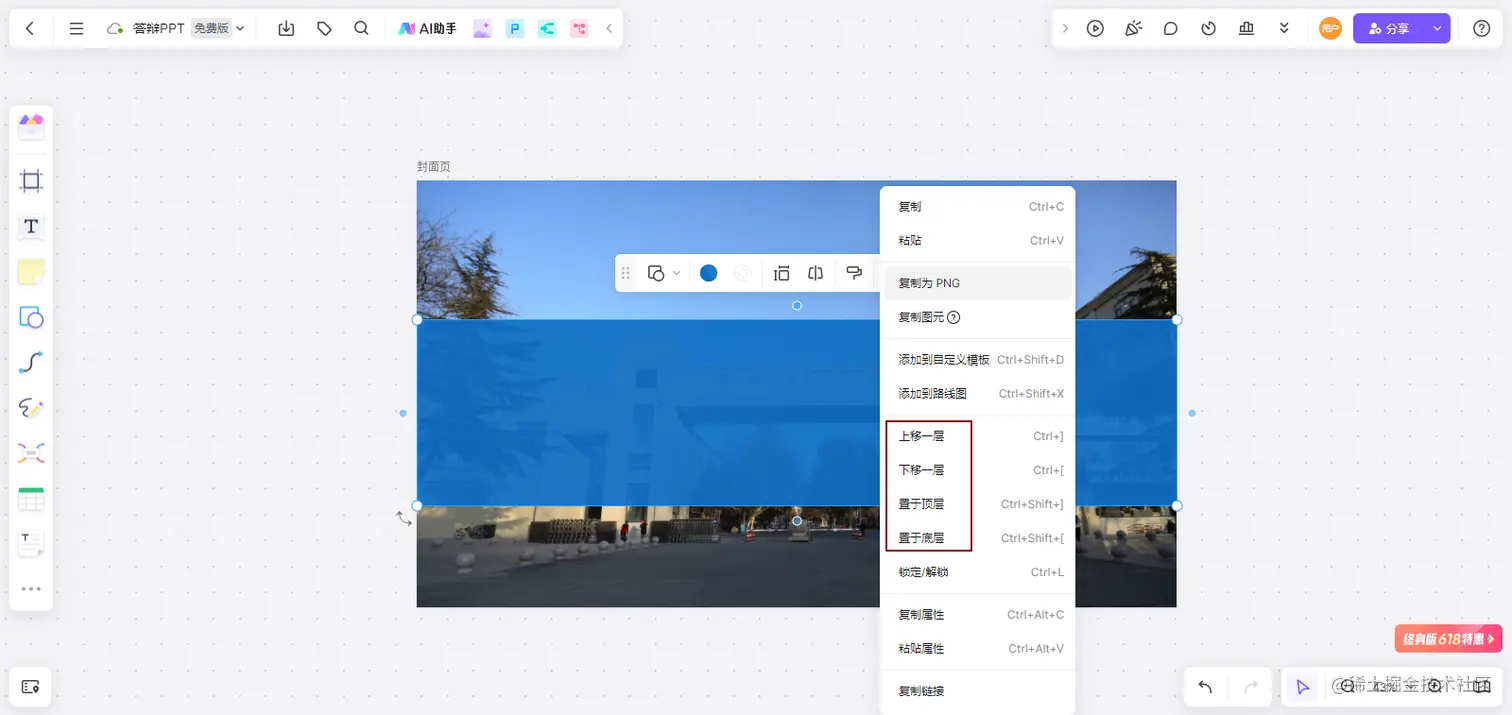Choose 粘贴属性 from context menu
Screen dimensions: 1512x715
coord(978,649)
